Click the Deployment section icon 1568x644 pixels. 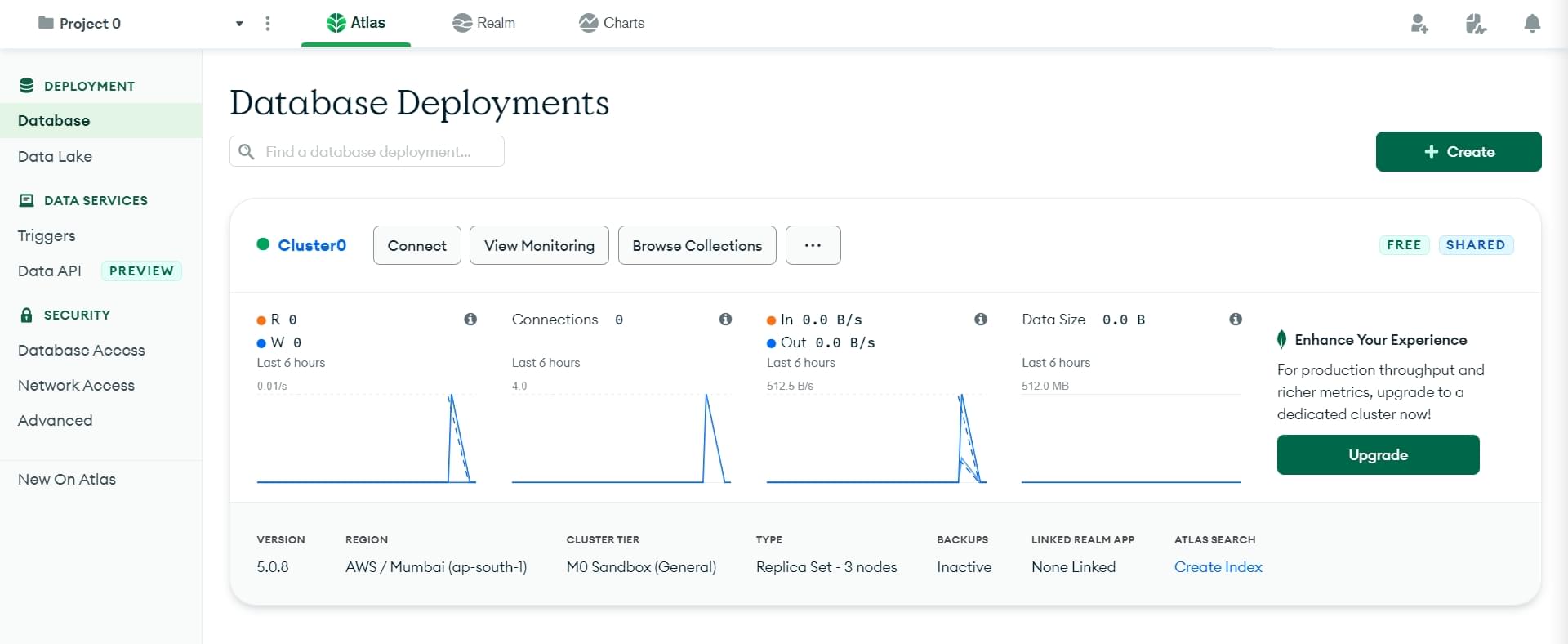[26, 86]
